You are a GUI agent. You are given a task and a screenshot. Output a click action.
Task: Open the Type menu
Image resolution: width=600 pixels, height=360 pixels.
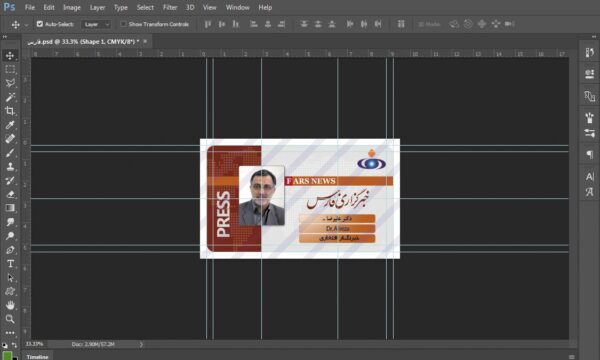click(x=121, y=7)
